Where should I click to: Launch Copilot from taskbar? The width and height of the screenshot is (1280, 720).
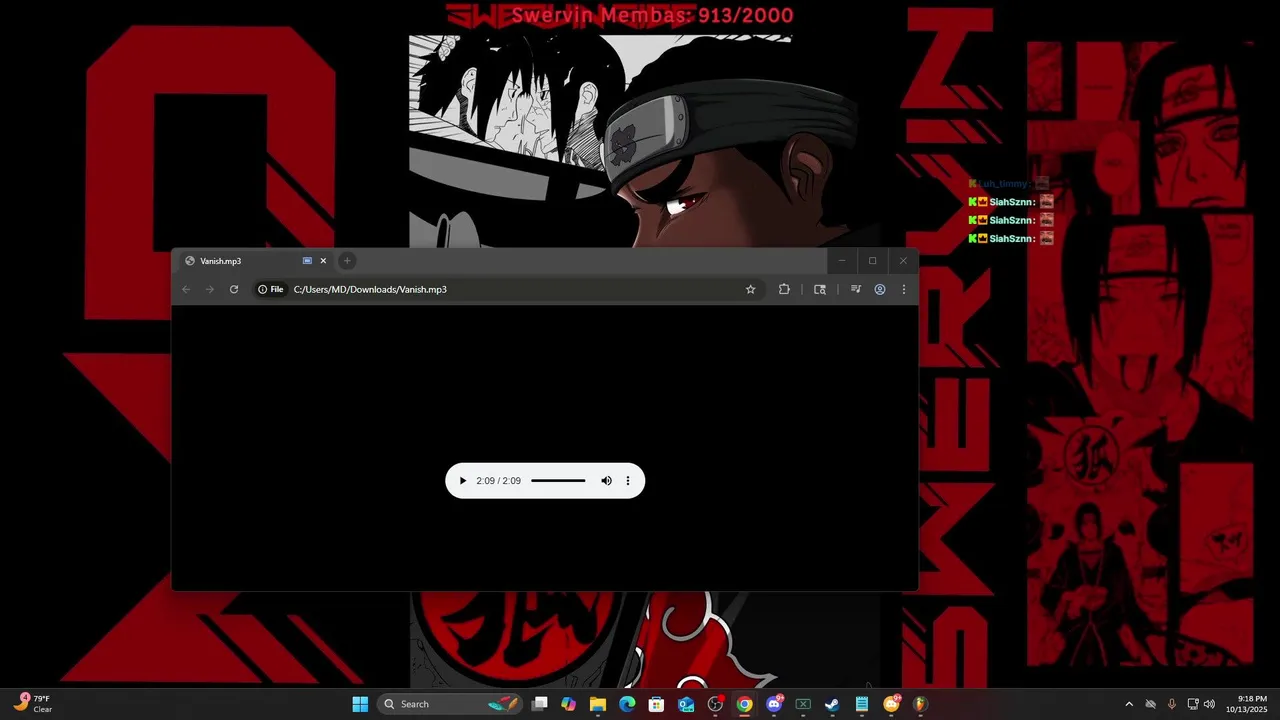point(569,704)
